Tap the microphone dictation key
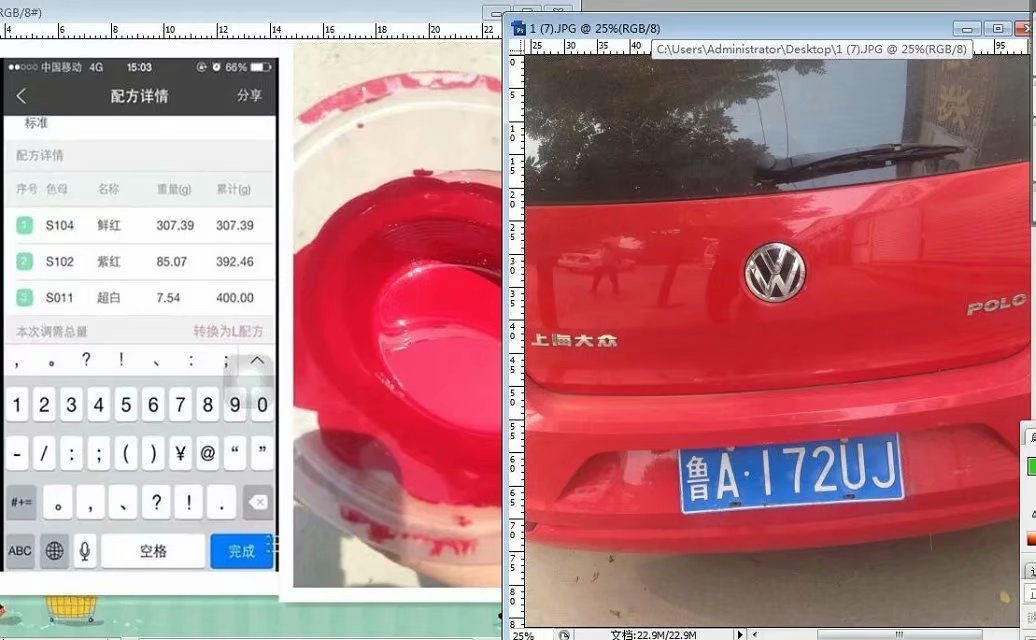The image size is (1036, 640). point(85,551)
